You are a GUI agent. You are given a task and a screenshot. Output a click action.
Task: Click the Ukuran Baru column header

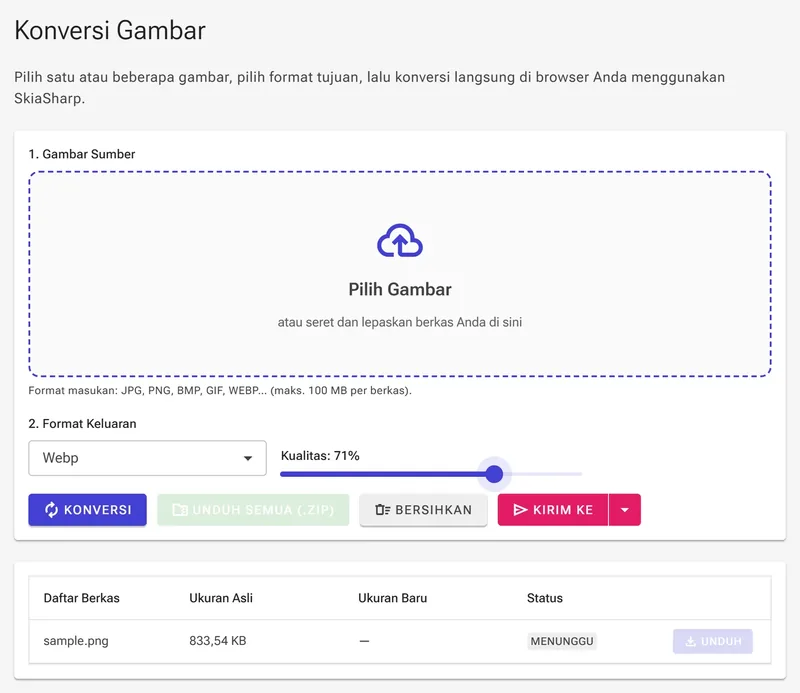(x=392, y=598)
